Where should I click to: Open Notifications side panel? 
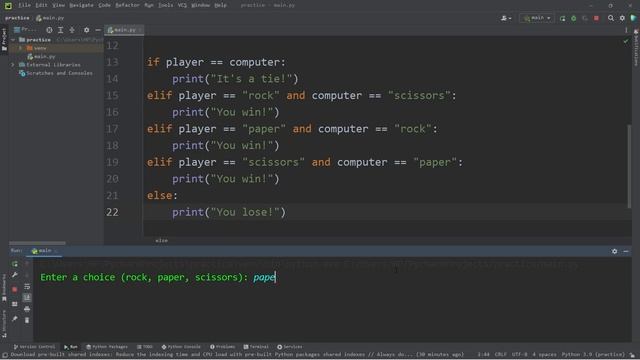(636, 48)
